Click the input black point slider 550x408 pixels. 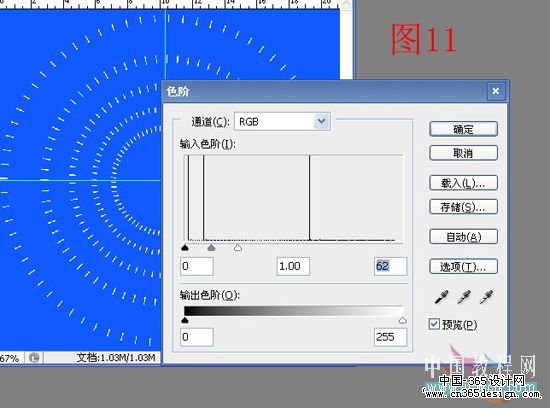tap(185, 248)
